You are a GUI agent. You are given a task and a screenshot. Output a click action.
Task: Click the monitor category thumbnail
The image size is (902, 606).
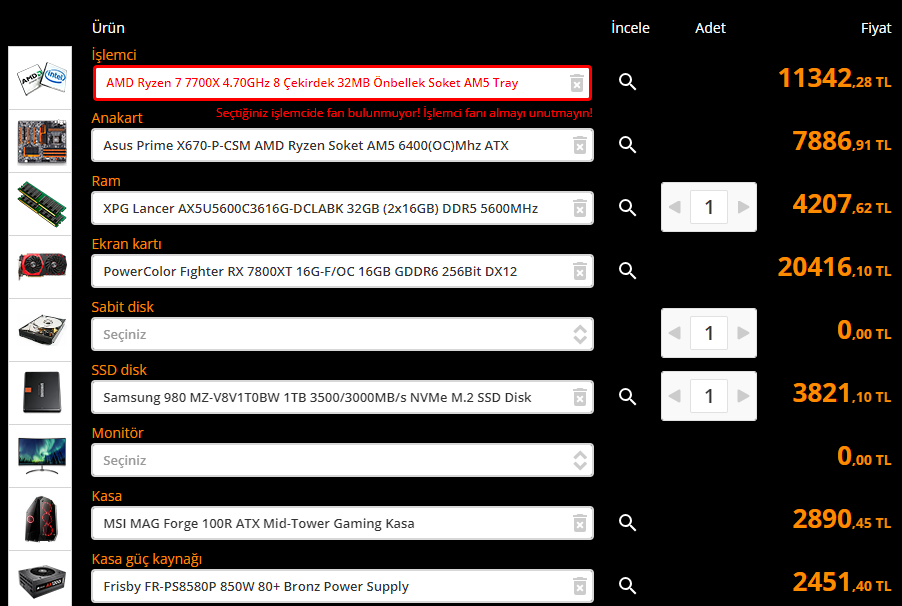tap(40, 456)
